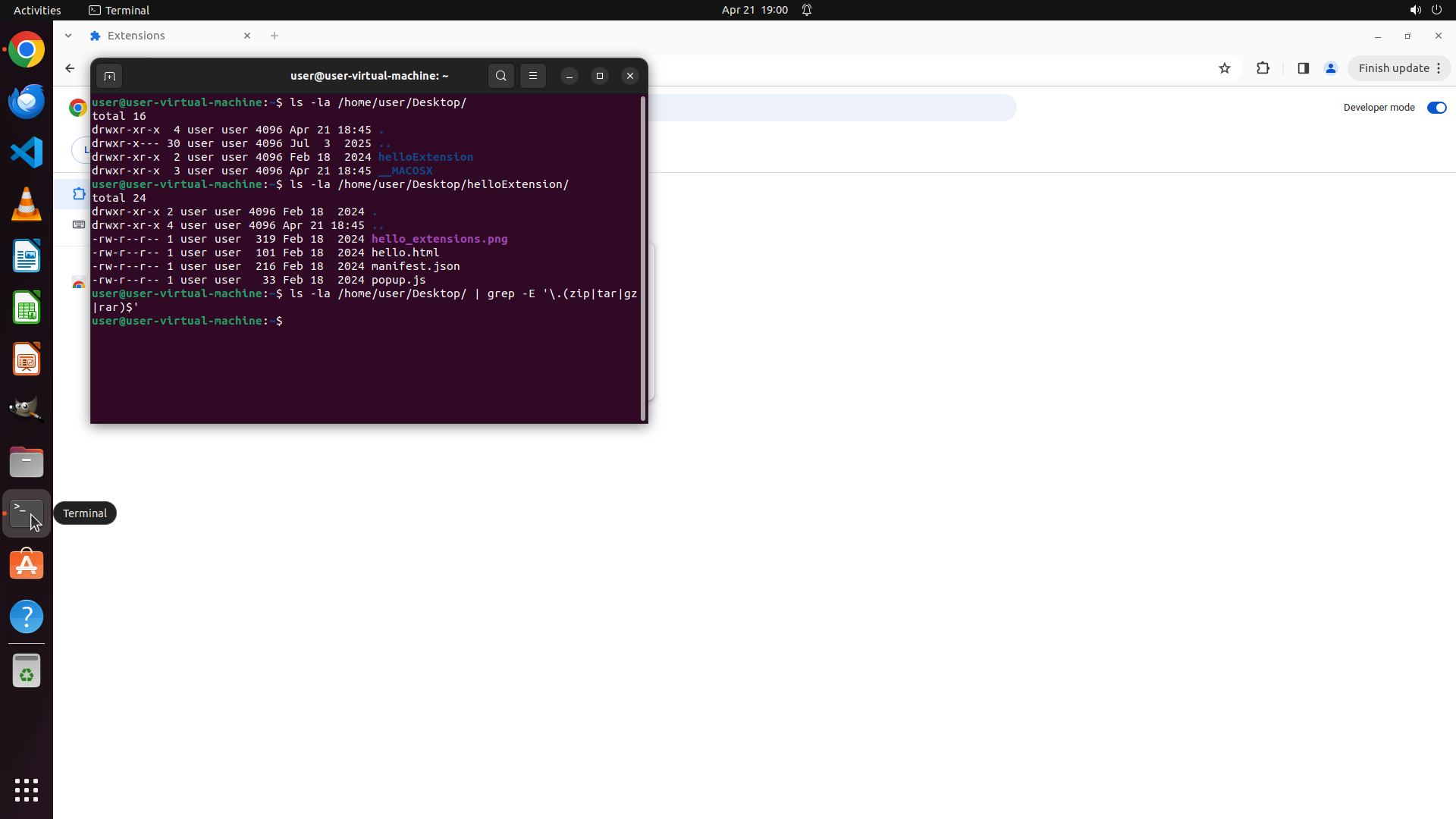This screenshot has height=819, width=1456.
Task: Toggle Developer mode switch
Action: (1436, 108)
